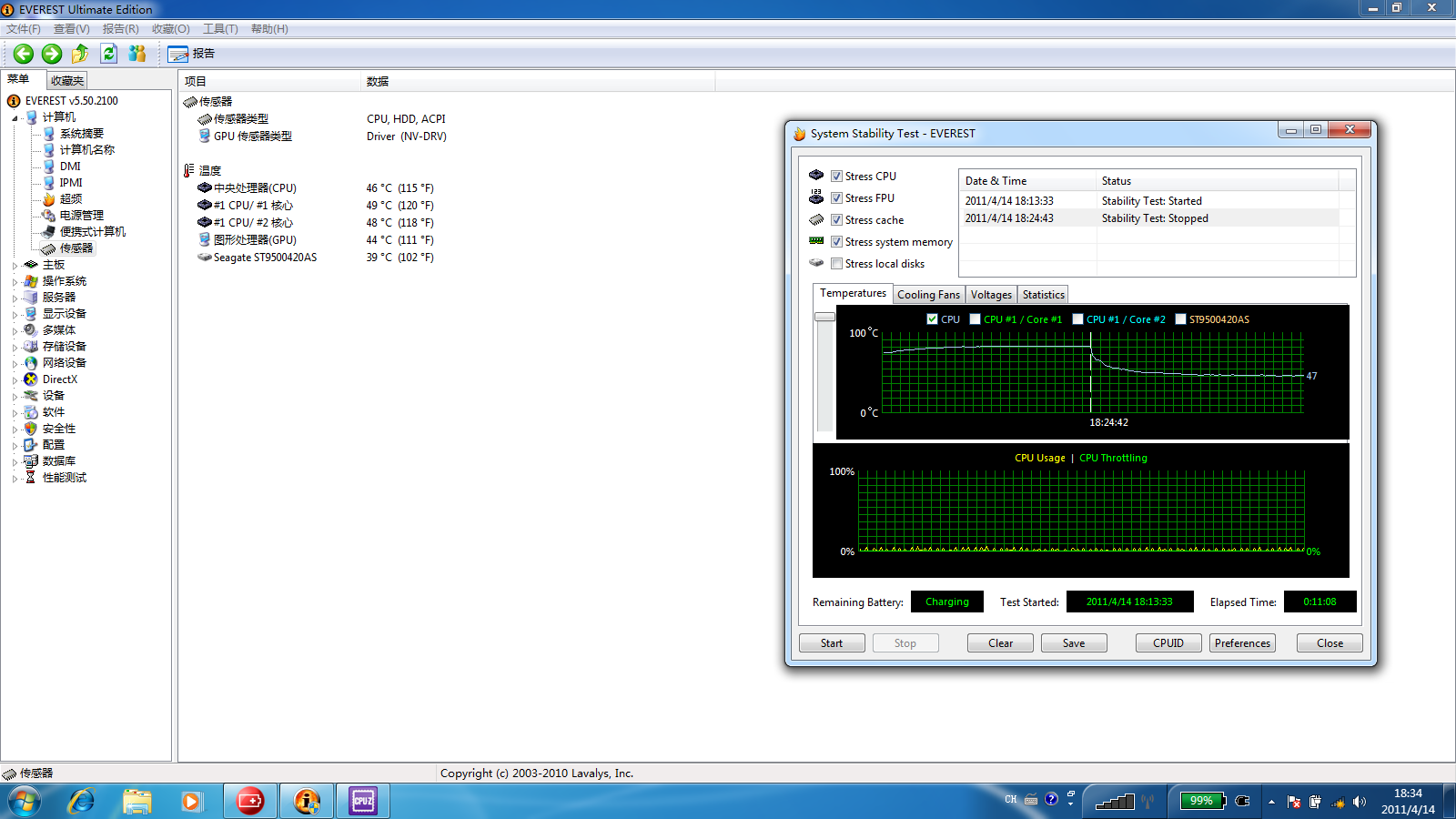Expand the DirectX tree node

coord(15,380)
